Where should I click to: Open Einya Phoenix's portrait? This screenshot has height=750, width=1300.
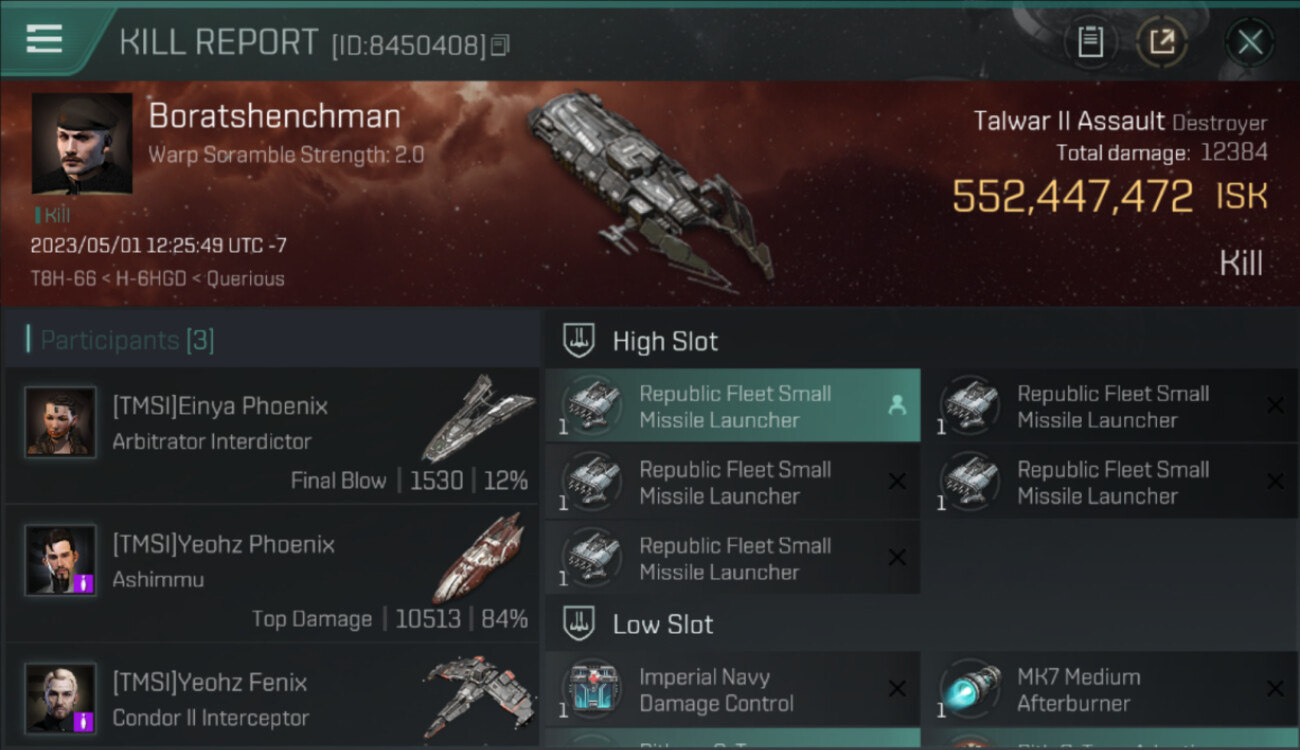(x=60, y=422)
